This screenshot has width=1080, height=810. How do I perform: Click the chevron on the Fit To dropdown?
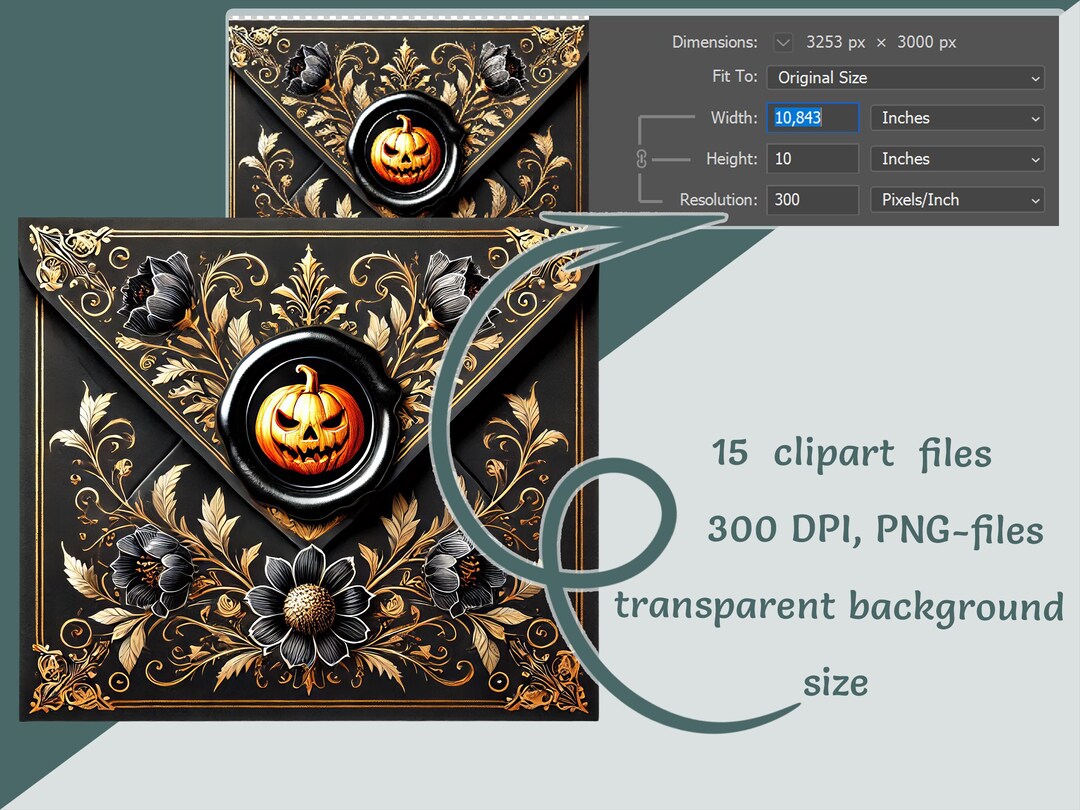1036,78
